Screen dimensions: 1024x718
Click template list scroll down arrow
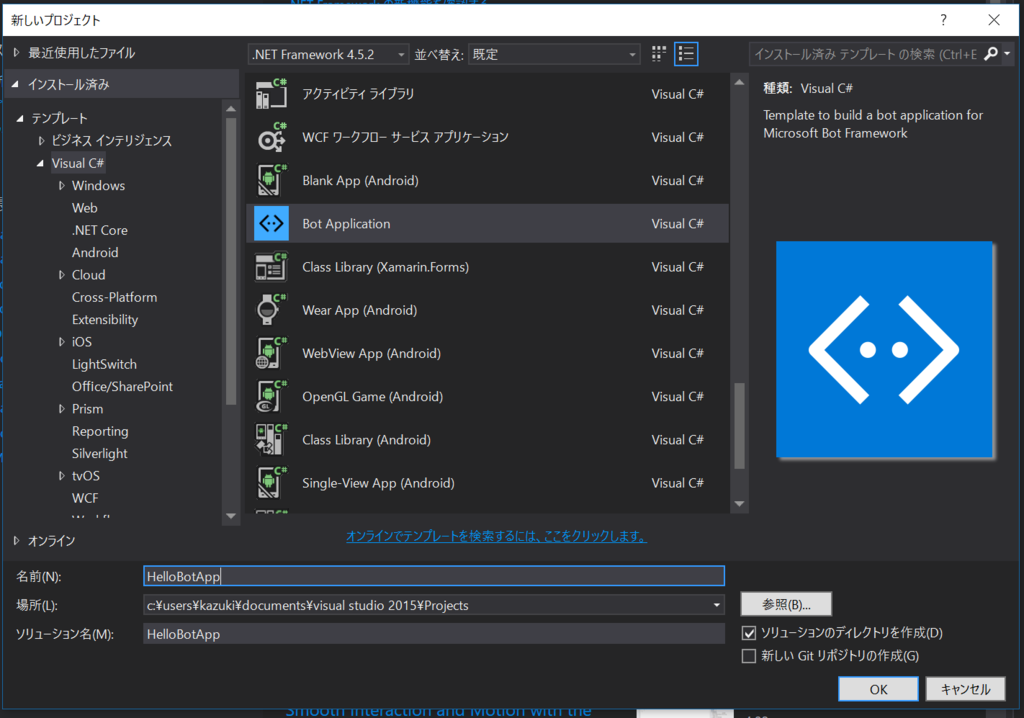pos(739,504)
